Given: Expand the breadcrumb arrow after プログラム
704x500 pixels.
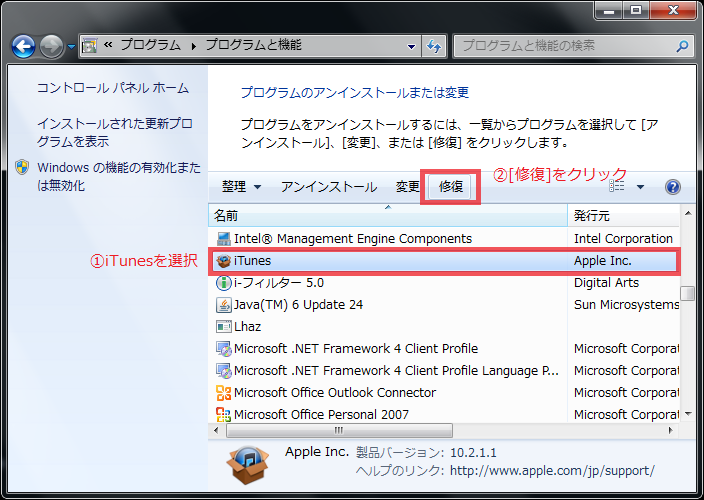Looking at the screenshot, I should pyautogui.click(x=193, y=46).
